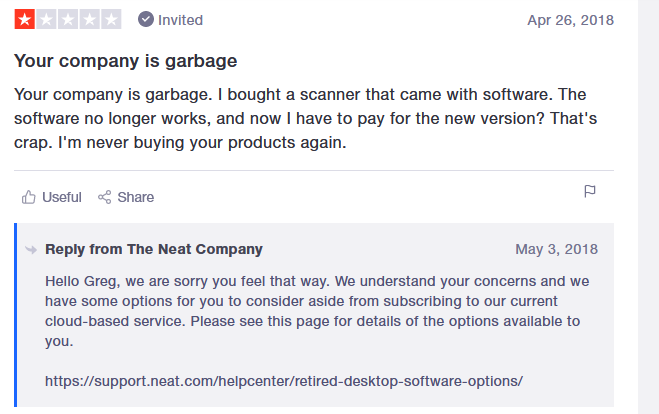Image resolution: width=659 pixels, height=414 pixels.
Task: Click the review date Apr 26, 2018
Action: 570,20
